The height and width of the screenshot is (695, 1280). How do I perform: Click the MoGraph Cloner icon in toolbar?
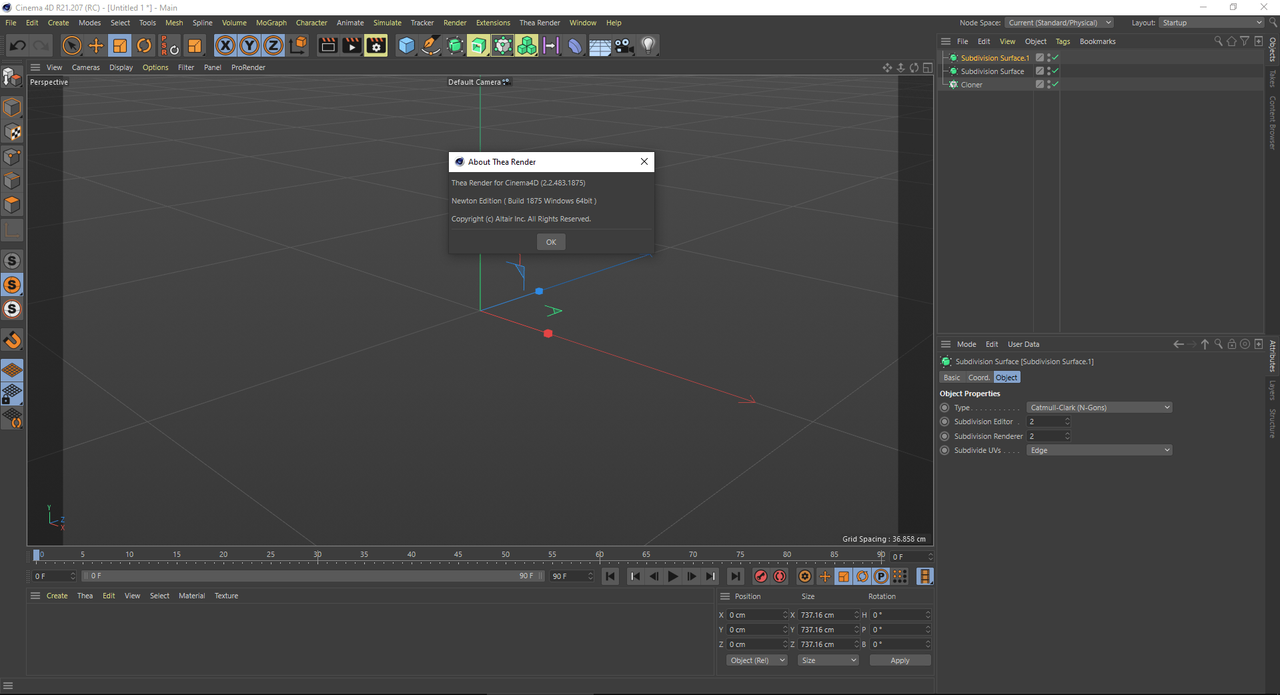pos(503,45)
